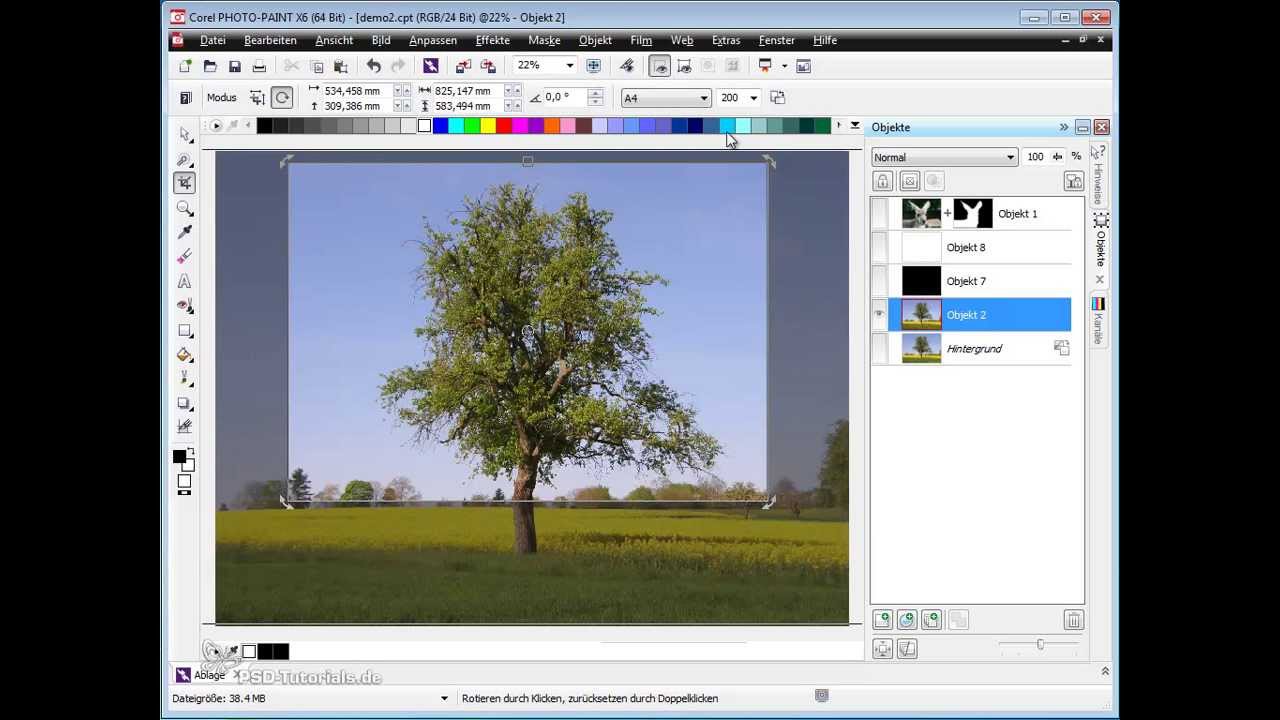Switch to the Kanäle docker tab
Screen dimensions: 1280x720
1098,322
